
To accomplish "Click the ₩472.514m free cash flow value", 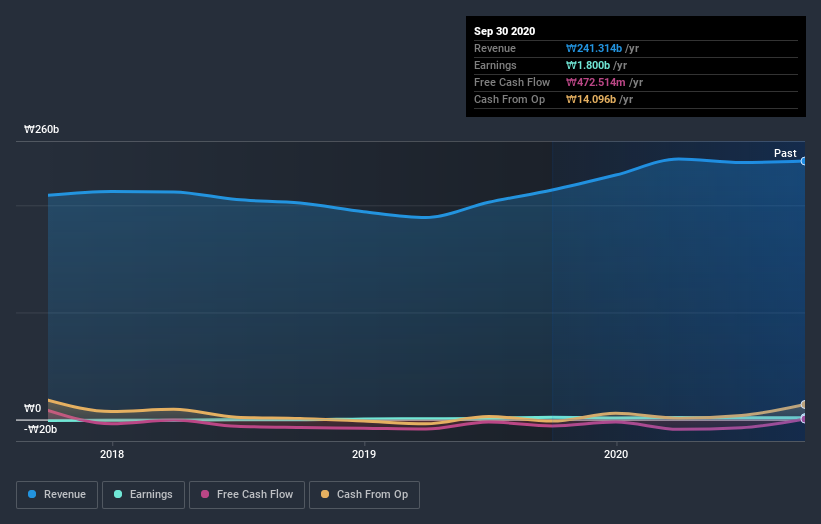I will coord(595,82).
